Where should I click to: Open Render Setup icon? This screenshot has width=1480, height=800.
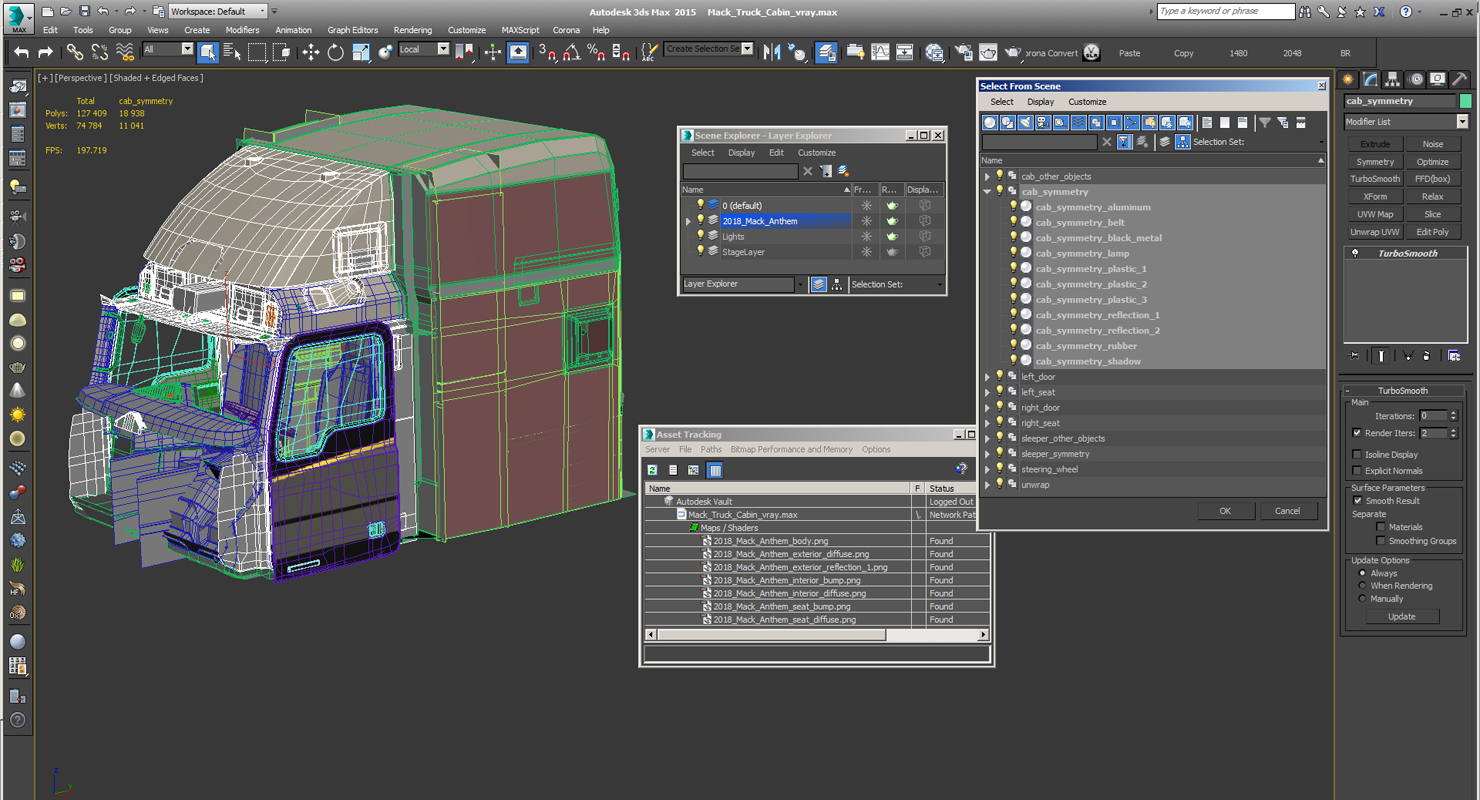coord(963,52)
